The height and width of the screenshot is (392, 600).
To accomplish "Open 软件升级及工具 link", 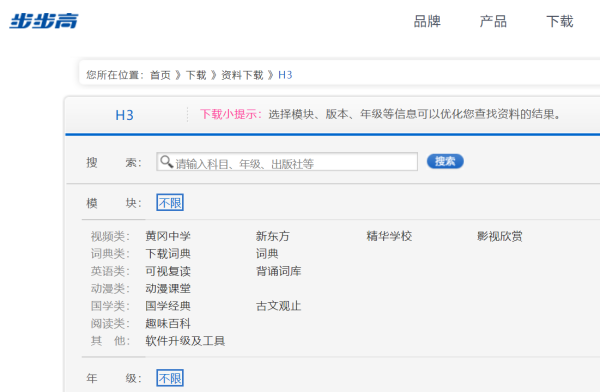I will click(x=185, y=341).
